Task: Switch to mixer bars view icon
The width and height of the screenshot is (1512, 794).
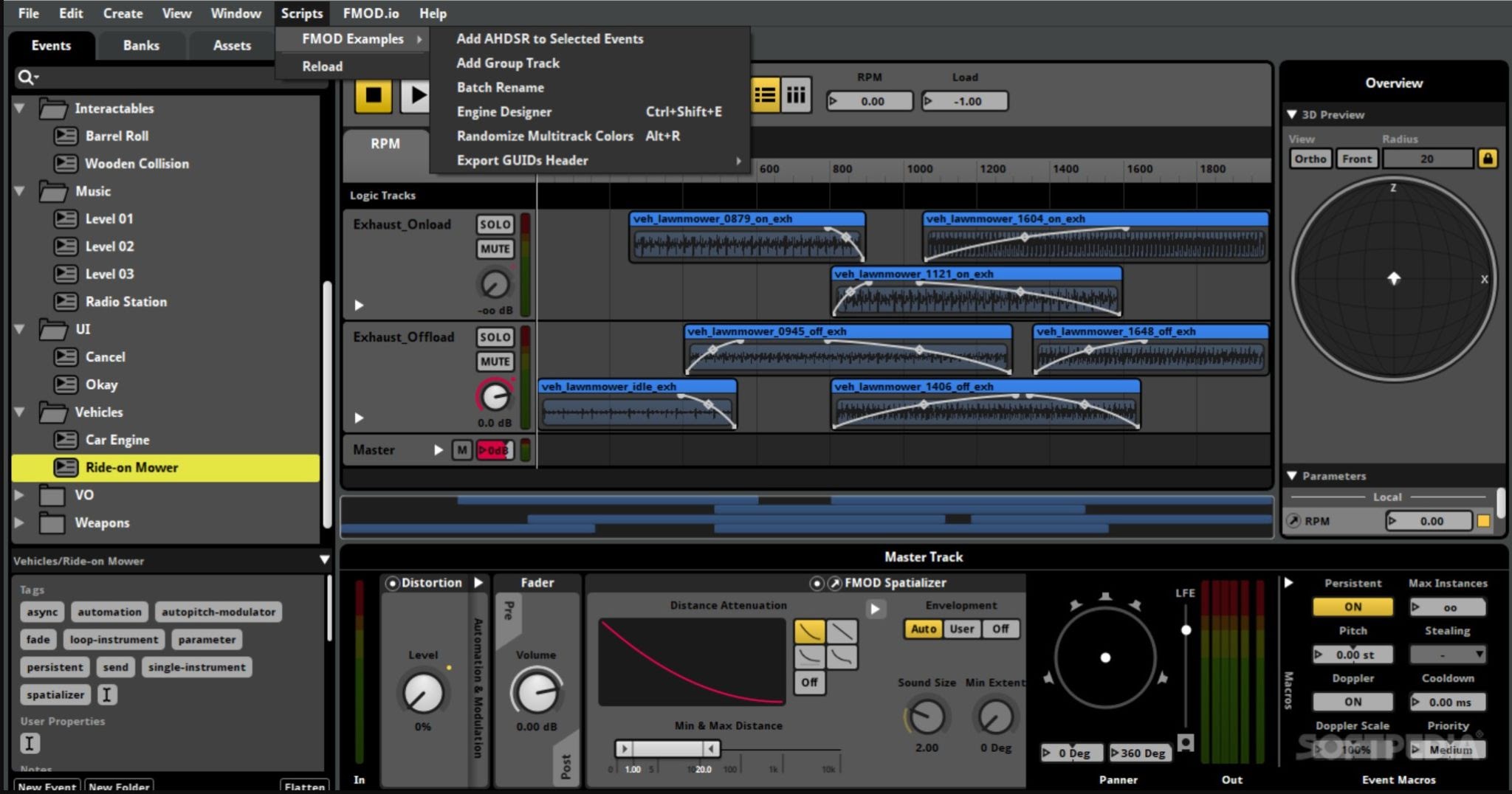Action: point(796,94)
